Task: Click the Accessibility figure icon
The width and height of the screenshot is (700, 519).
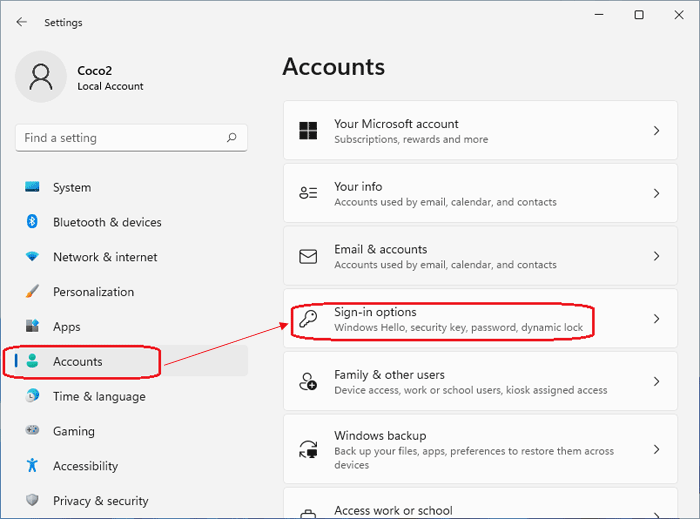Action: click(x=32, y=465)
